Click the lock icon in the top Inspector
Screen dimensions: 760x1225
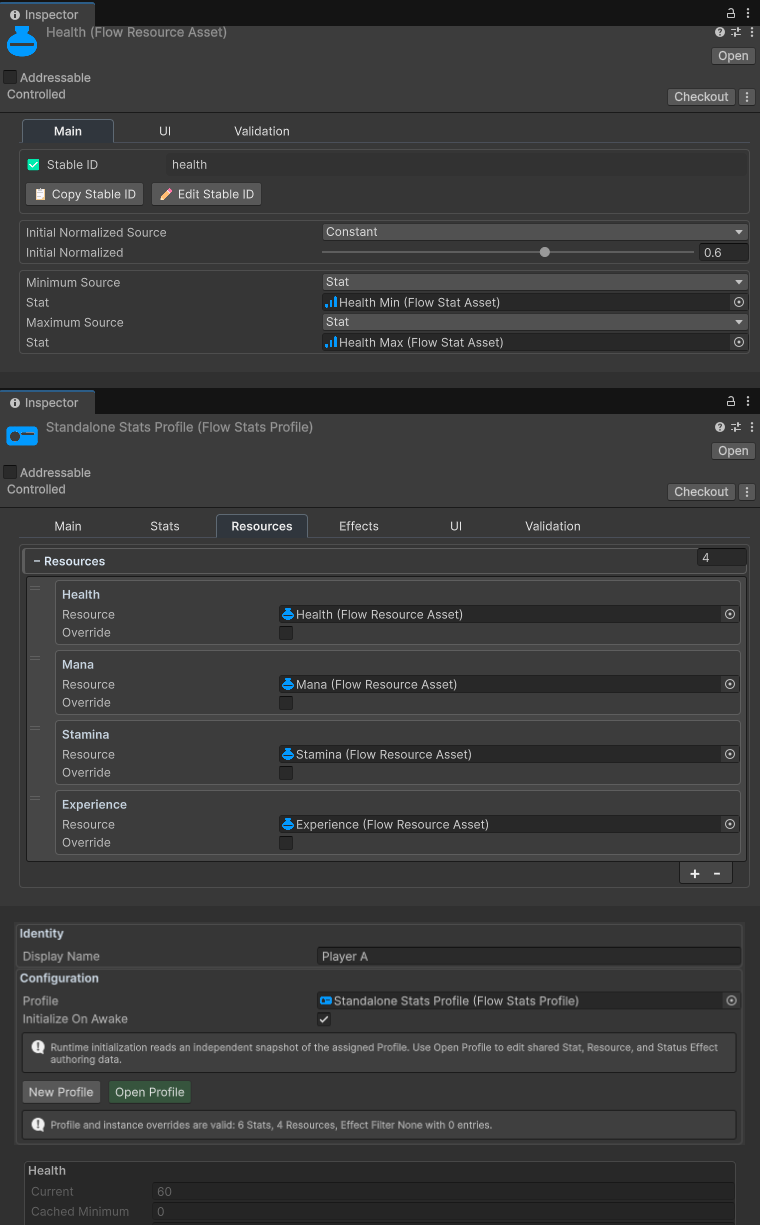[x=731, y=13]
